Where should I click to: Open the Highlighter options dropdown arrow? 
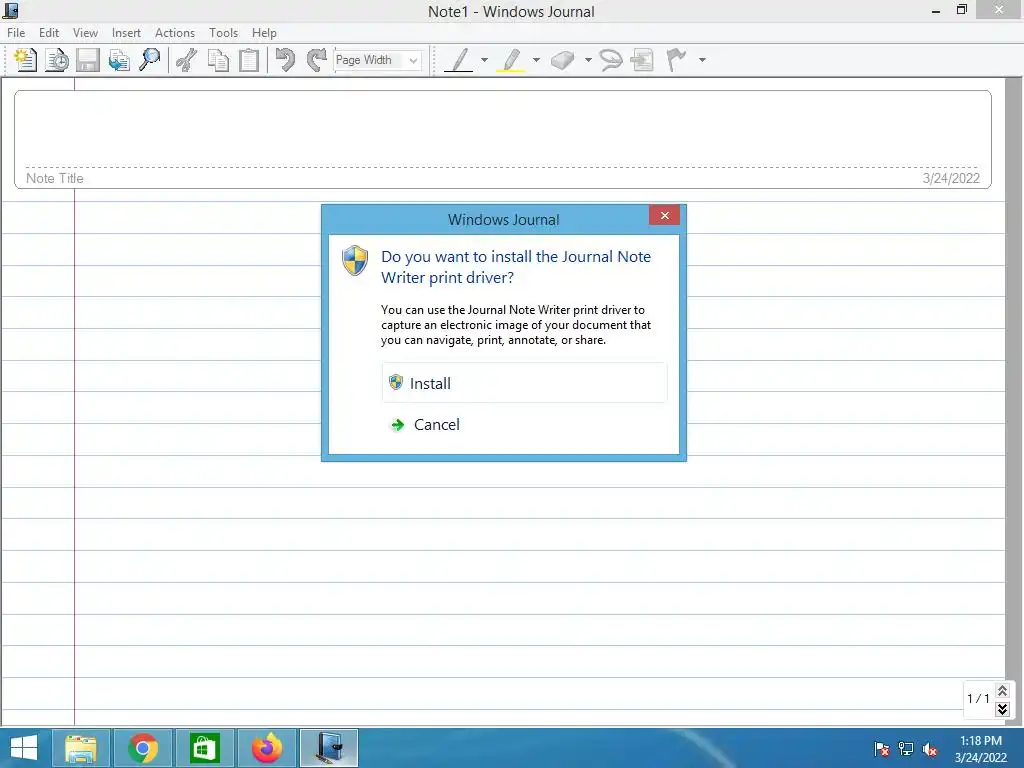coord(536,60)
